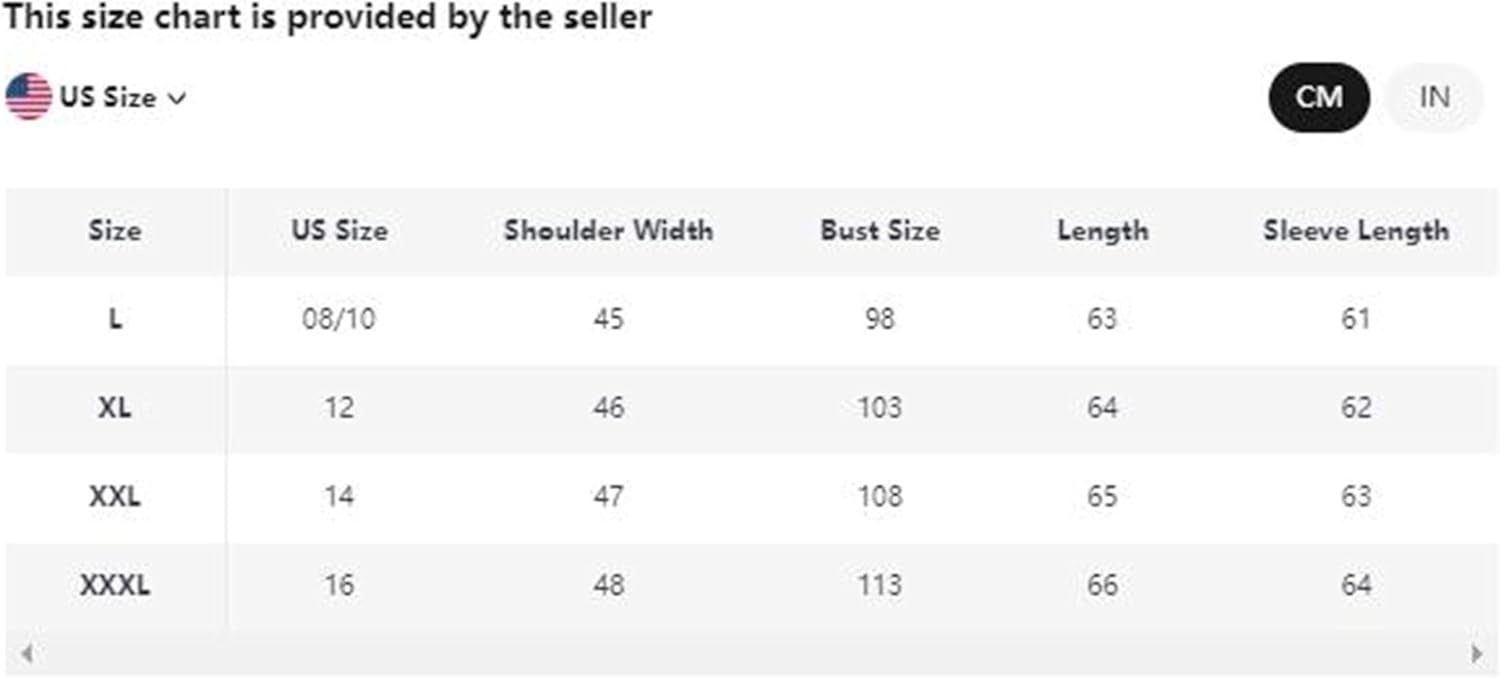Click the 08/10 US size cell
The width and height of the screenshot is (1500, 678).
(x=339, y=319)
